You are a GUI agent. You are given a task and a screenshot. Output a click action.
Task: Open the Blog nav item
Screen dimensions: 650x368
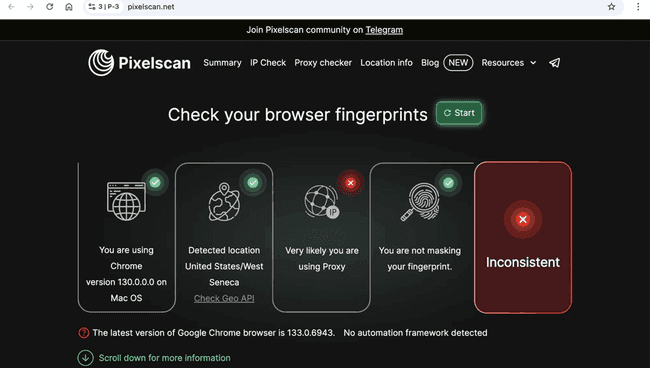click(x=430, y=63)
